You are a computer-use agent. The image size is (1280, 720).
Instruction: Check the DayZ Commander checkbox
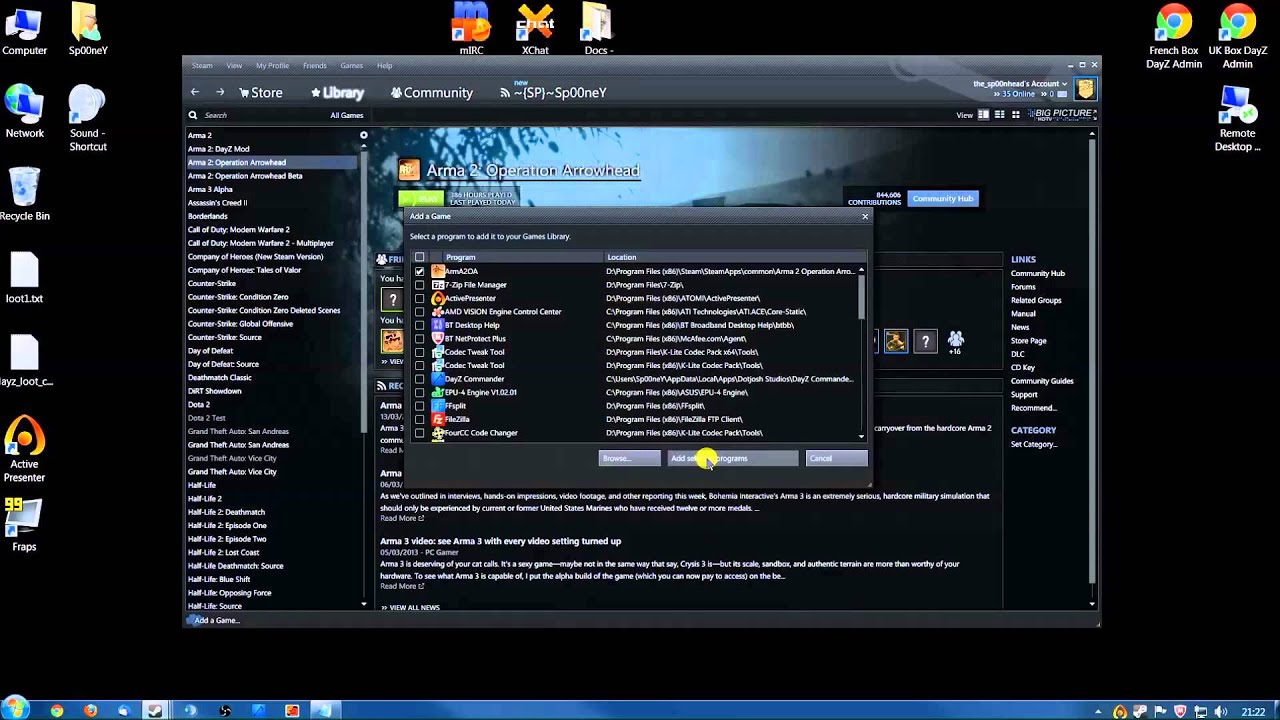click(420, 379)
